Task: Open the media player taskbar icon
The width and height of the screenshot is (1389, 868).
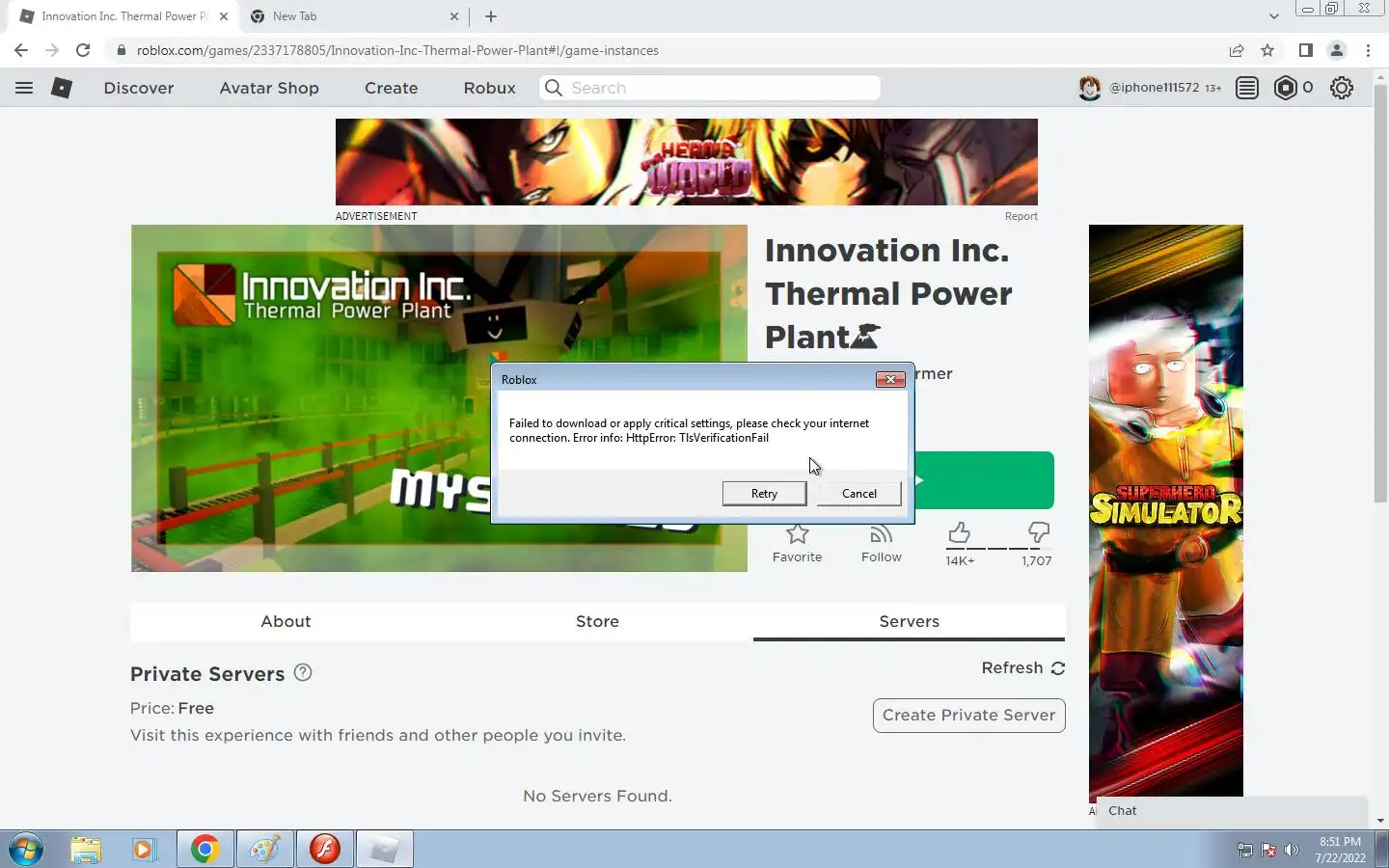Action: pos(145,850)
